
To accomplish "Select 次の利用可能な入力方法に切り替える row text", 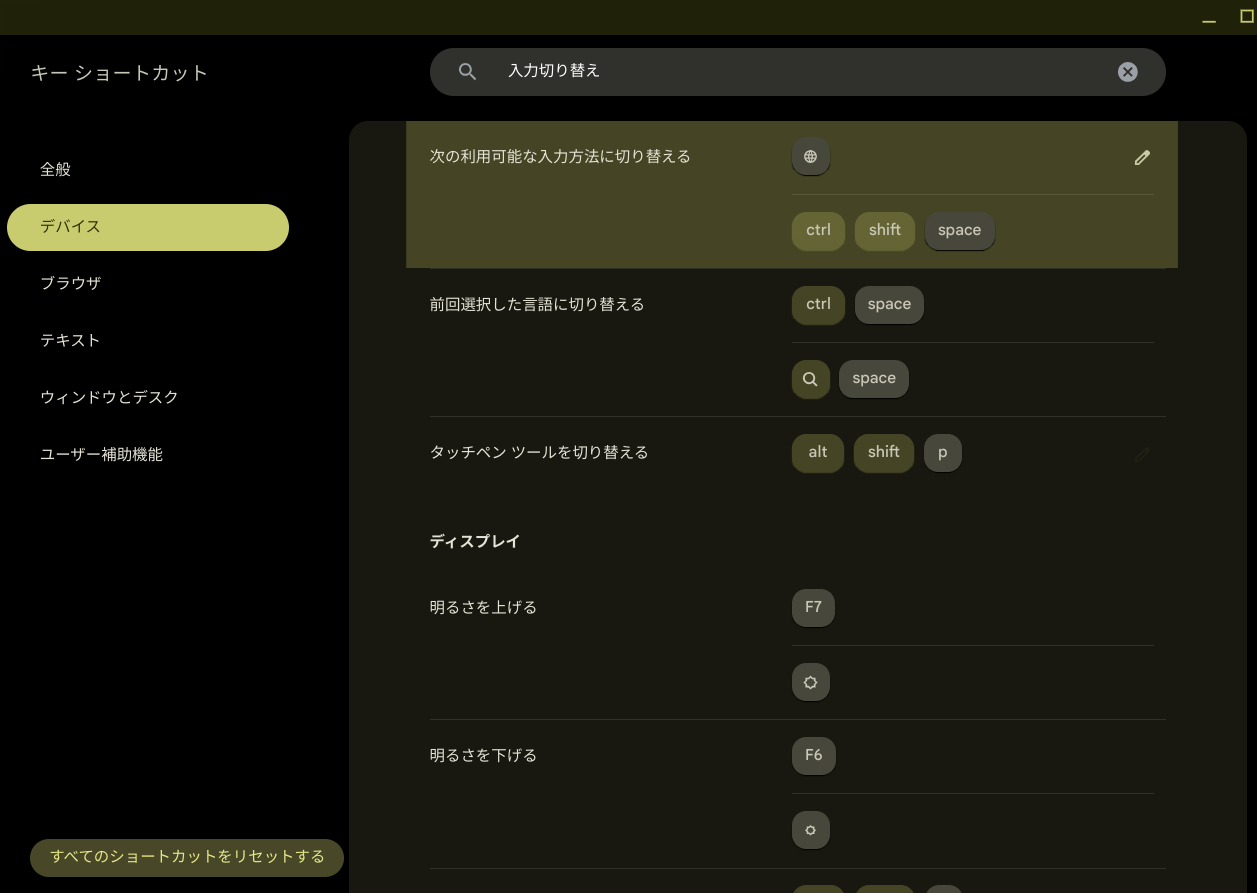I will tap(560, 157).
